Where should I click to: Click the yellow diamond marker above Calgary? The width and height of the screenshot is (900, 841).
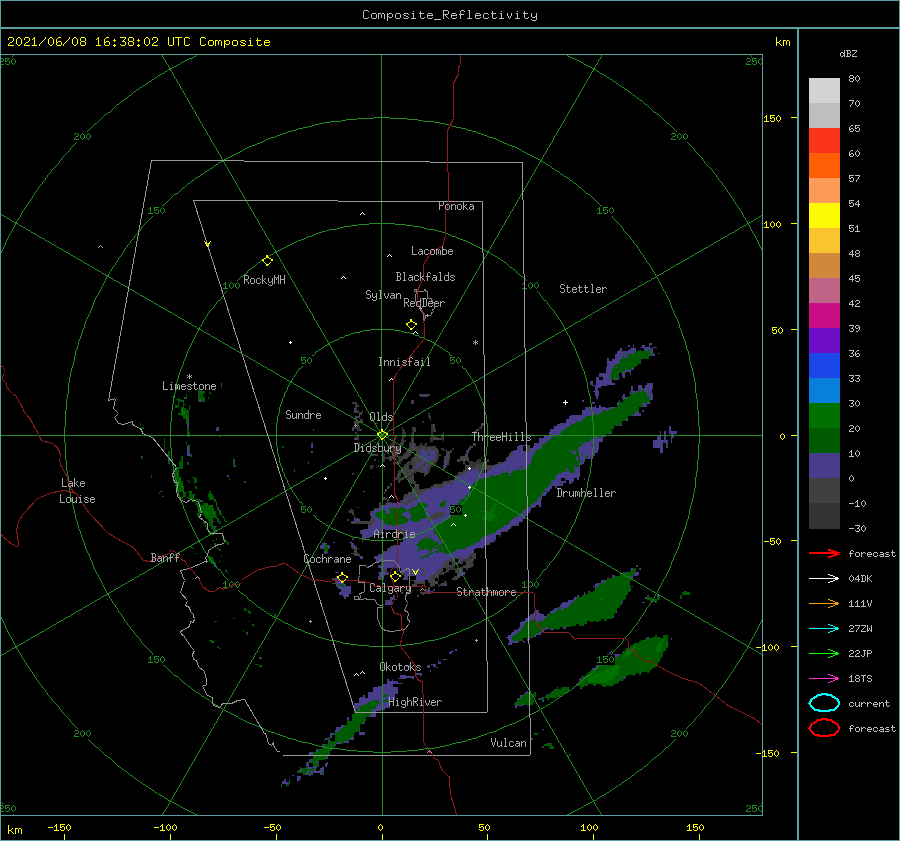395,576
